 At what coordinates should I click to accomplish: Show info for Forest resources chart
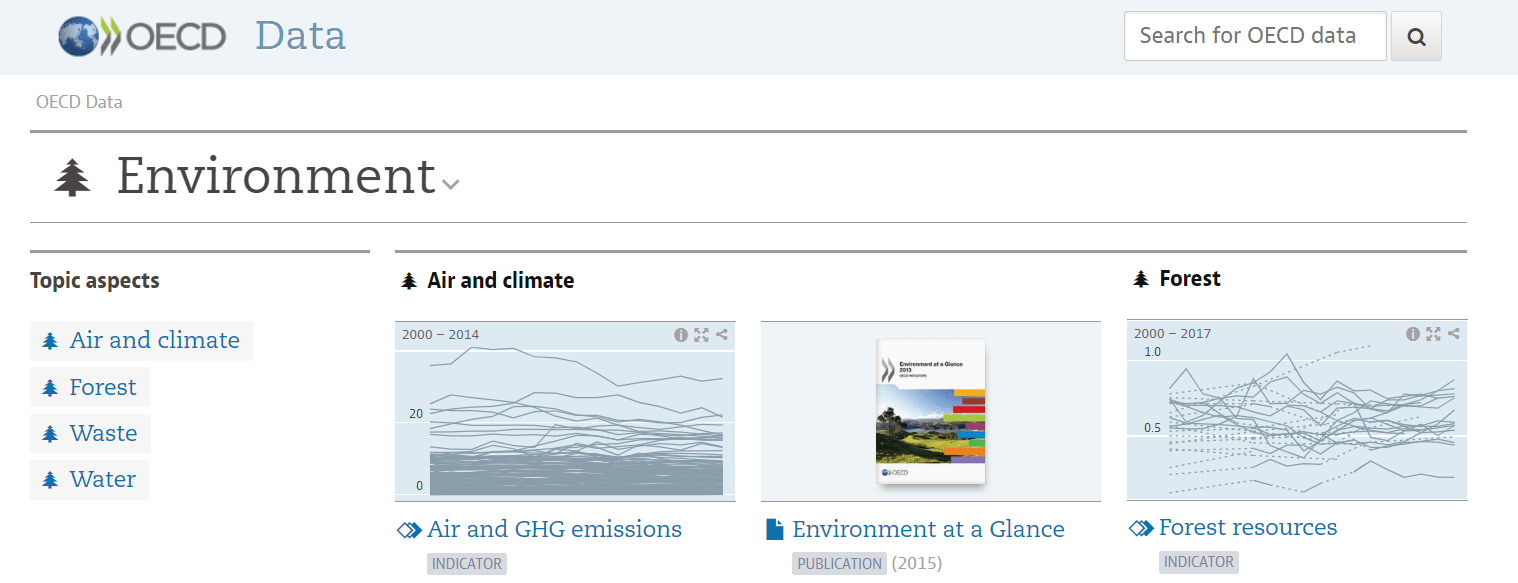[x=1413, y=334]
